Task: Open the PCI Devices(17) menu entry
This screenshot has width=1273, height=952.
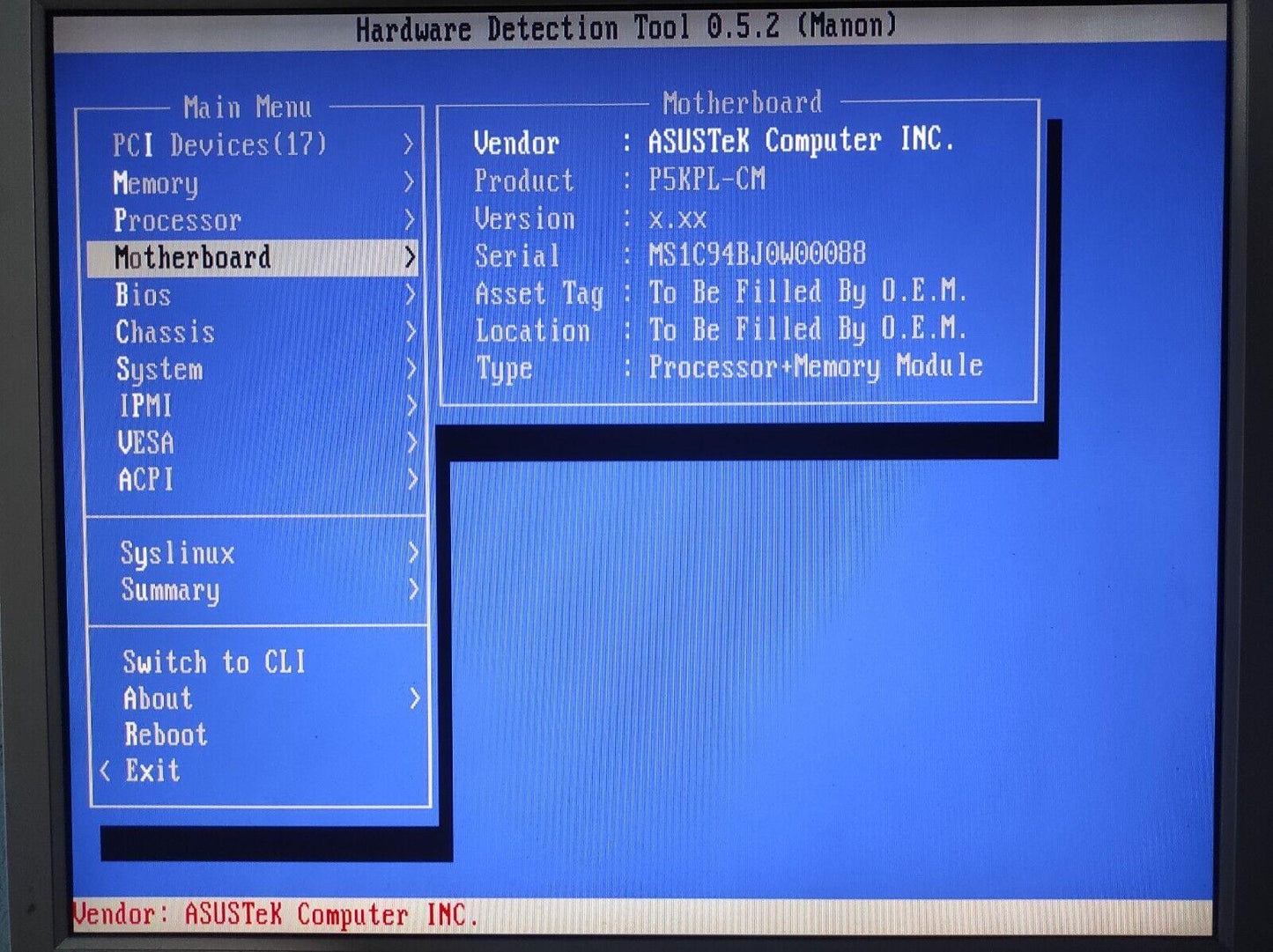Action: pos(219,144)
